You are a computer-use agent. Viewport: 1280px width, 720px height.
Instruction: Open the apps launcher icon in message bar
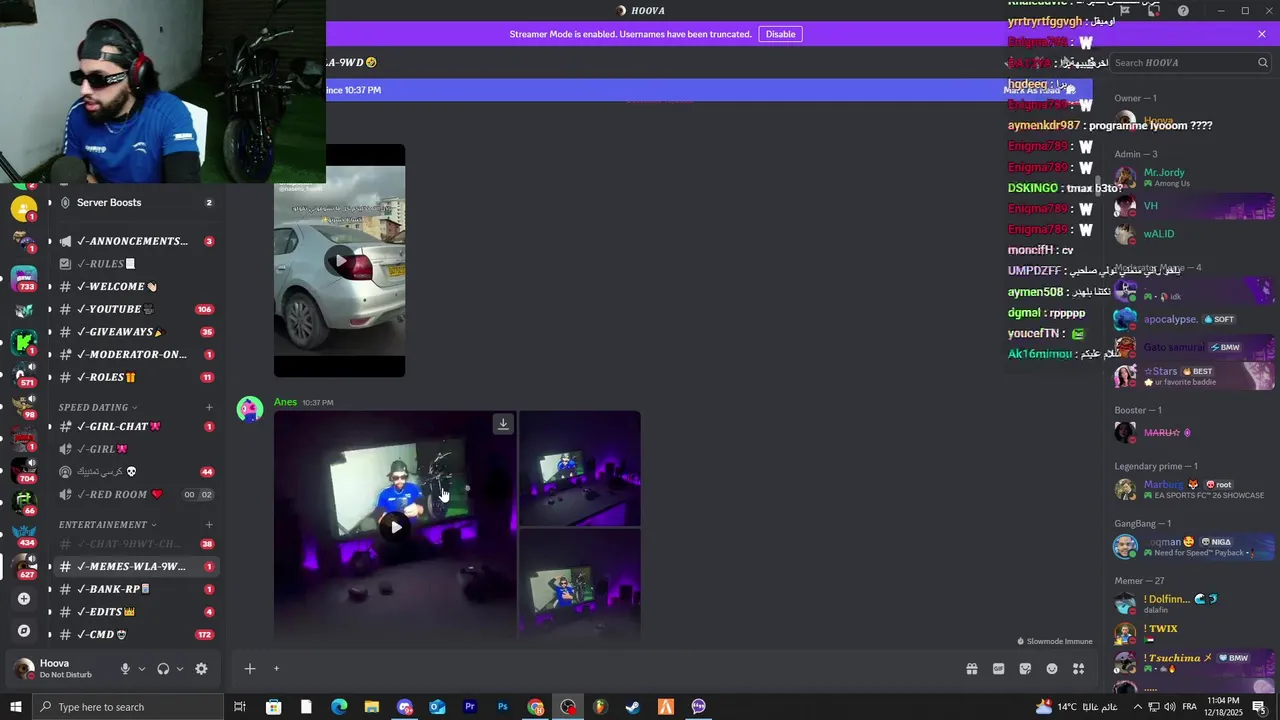[x=1079, y=669]
